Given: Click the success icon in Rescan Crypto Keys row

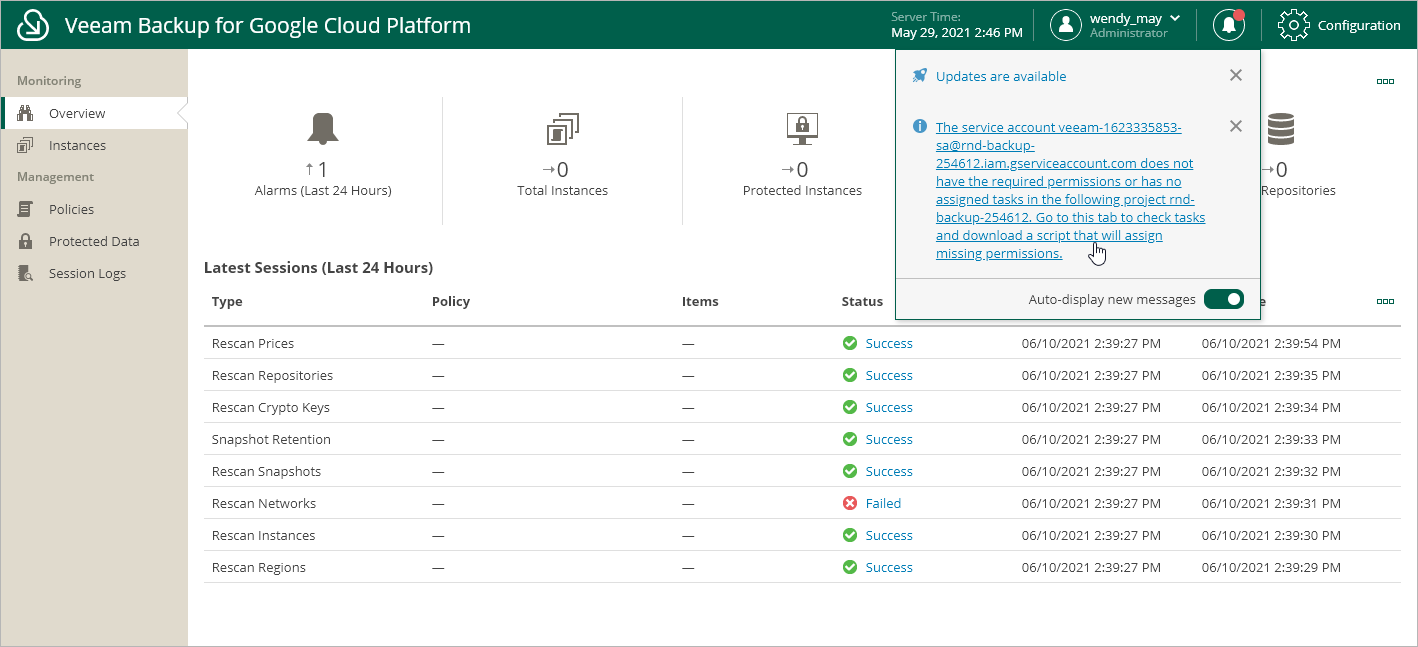Looking at the screenshot, I should click(x=850, y=407).
